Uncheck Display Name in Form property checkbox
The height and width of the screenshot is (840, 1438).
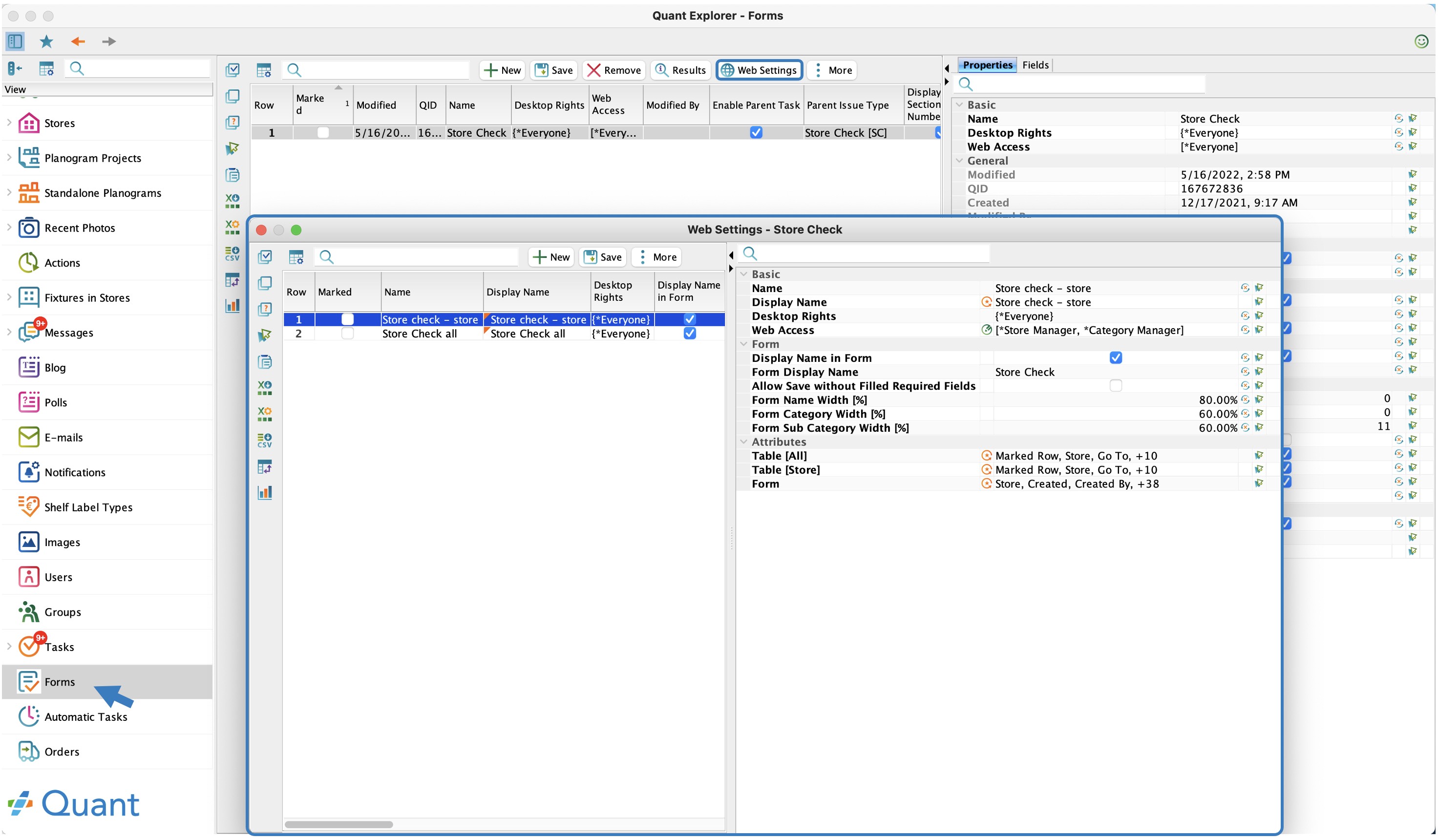tap(1116, 358)
